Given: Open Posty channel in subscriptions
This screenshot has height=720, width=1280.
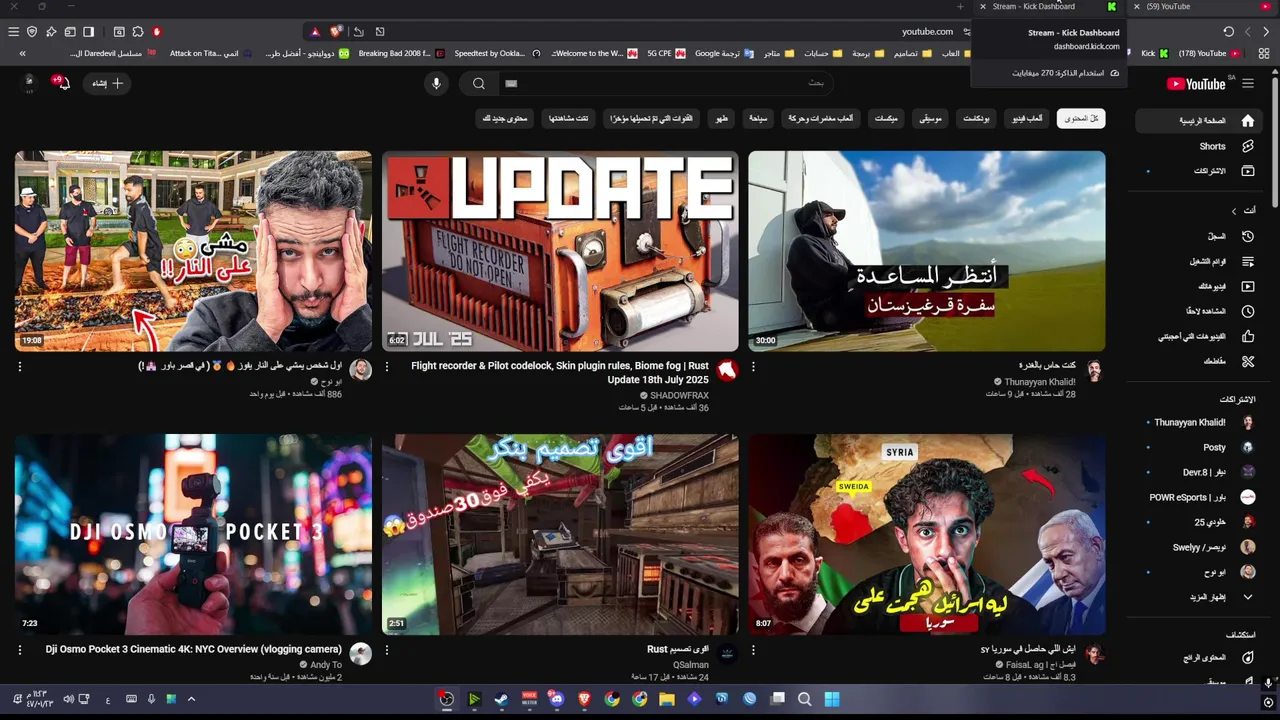Looking at the screenshot, I should pos(1200,448).
